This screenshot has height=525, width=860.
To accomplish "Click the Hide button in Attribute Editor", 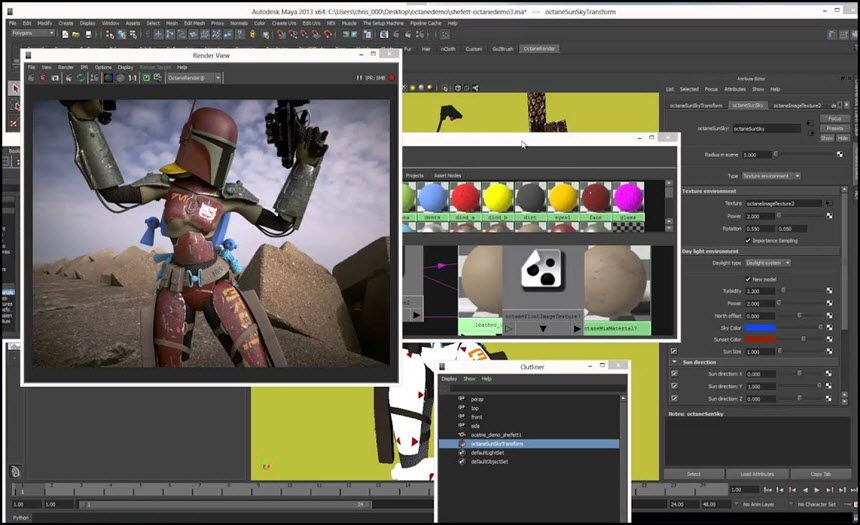I will [842, 138].
